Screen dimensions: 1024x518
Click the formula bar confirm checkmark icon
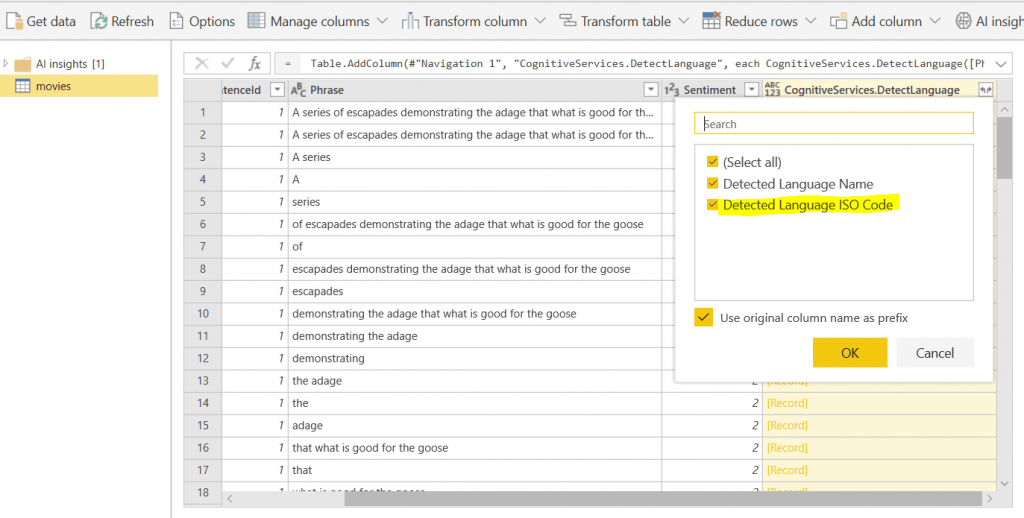pos(228,63)
